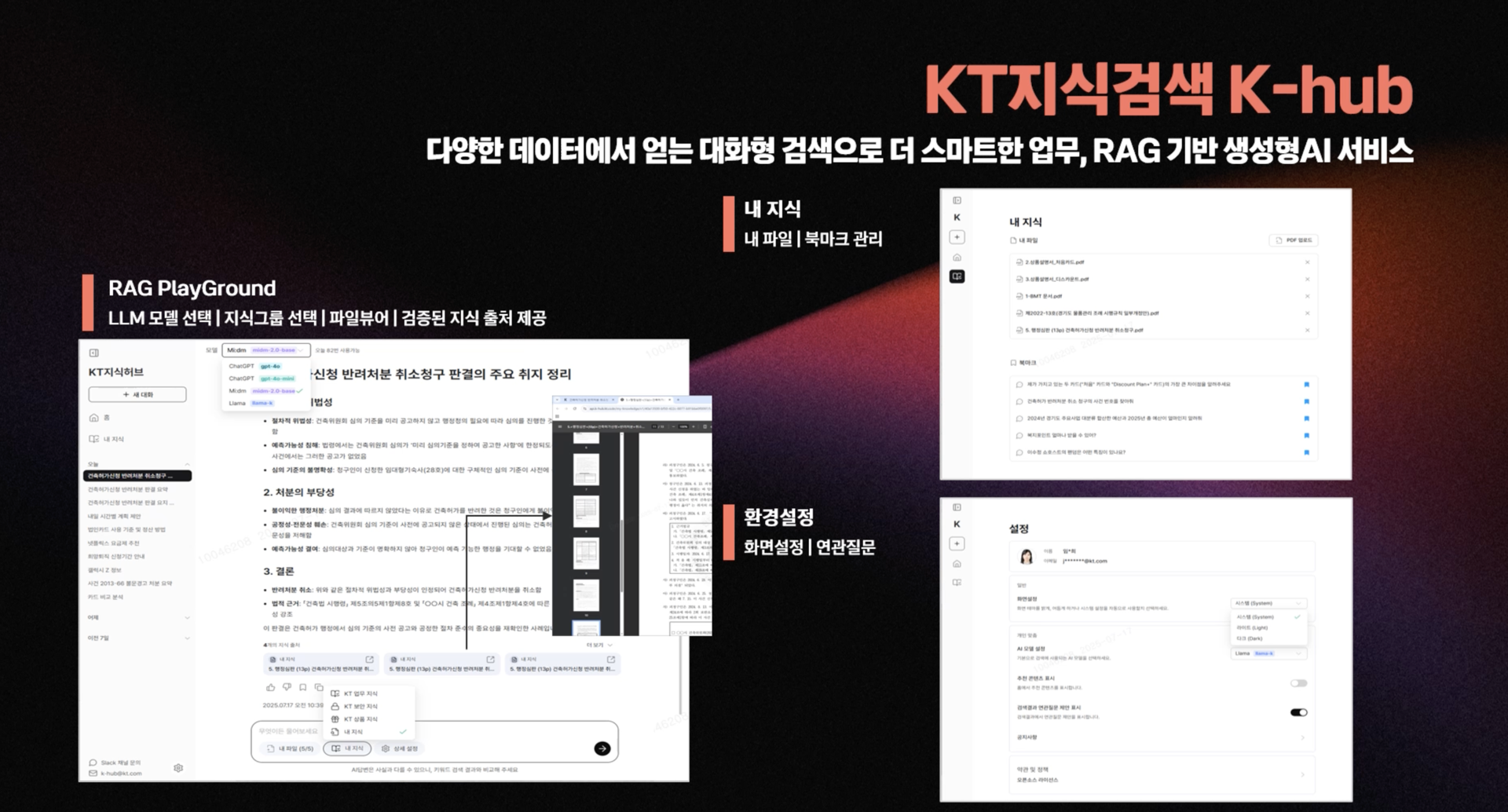Open external link on first 내 지식 source card
The width and height of the screenshot is (1508, 812).
point(369,659)
